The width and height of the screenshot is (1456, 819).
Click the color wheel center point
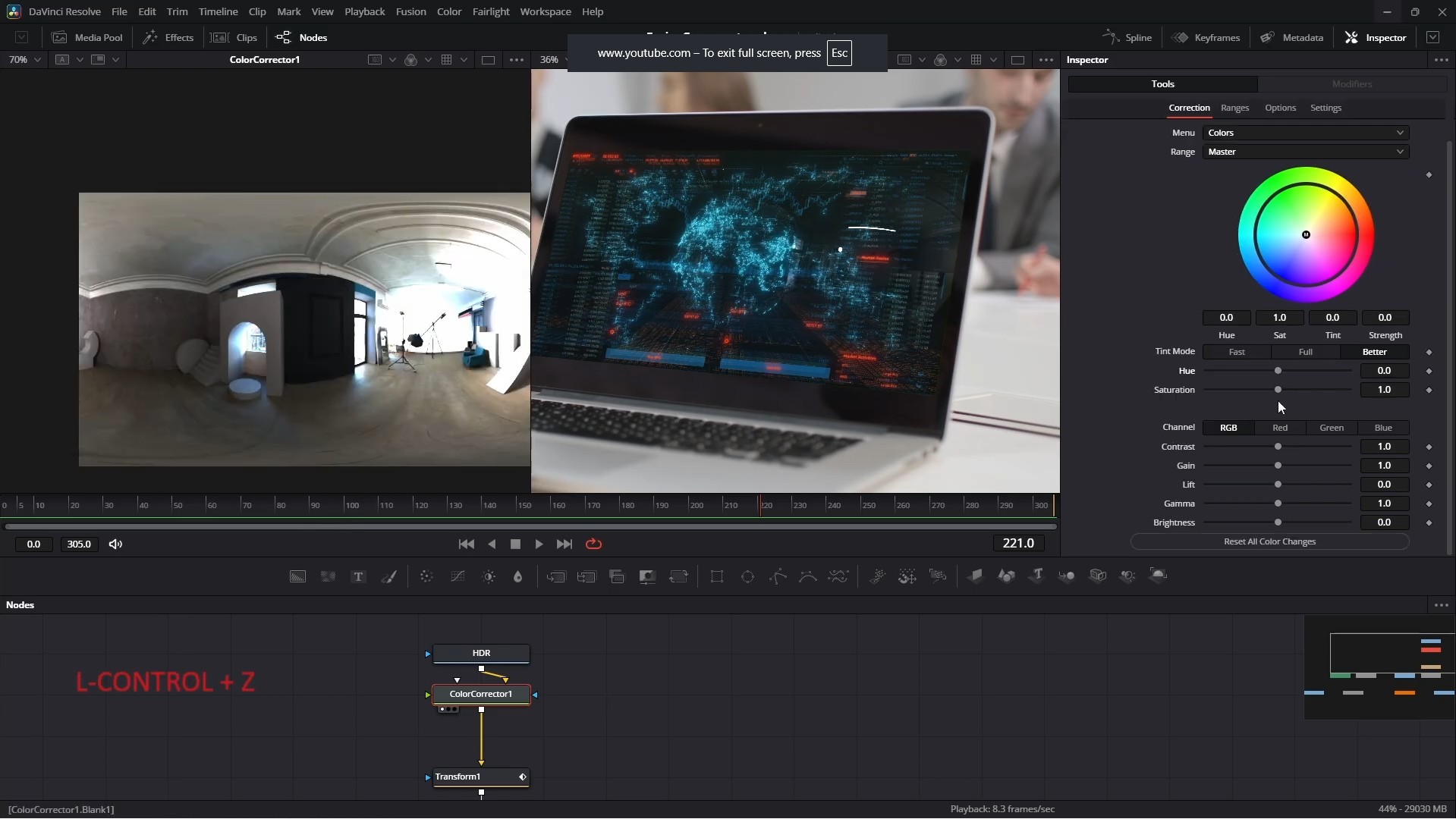point(1306,234)
